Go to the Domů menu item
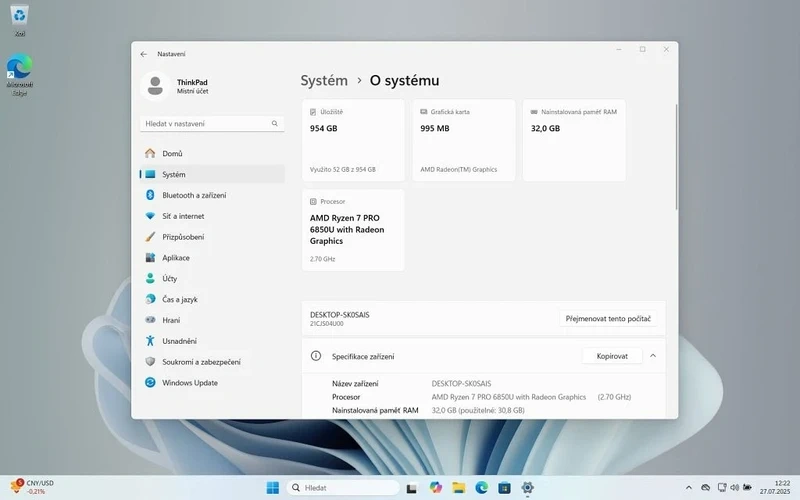The image size is (800, 500). [172, 153]
